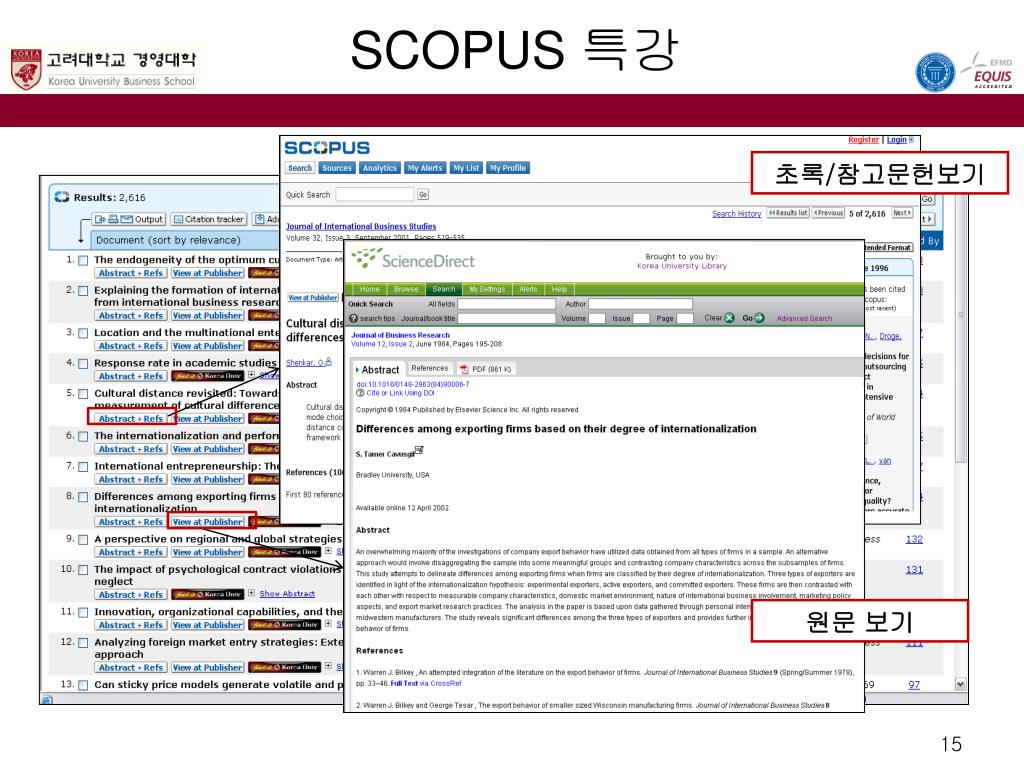Open the My Profile tab in Scopus
Image resolution: width=1024 pixels, height=768 pixels.
tap(507, 168)
